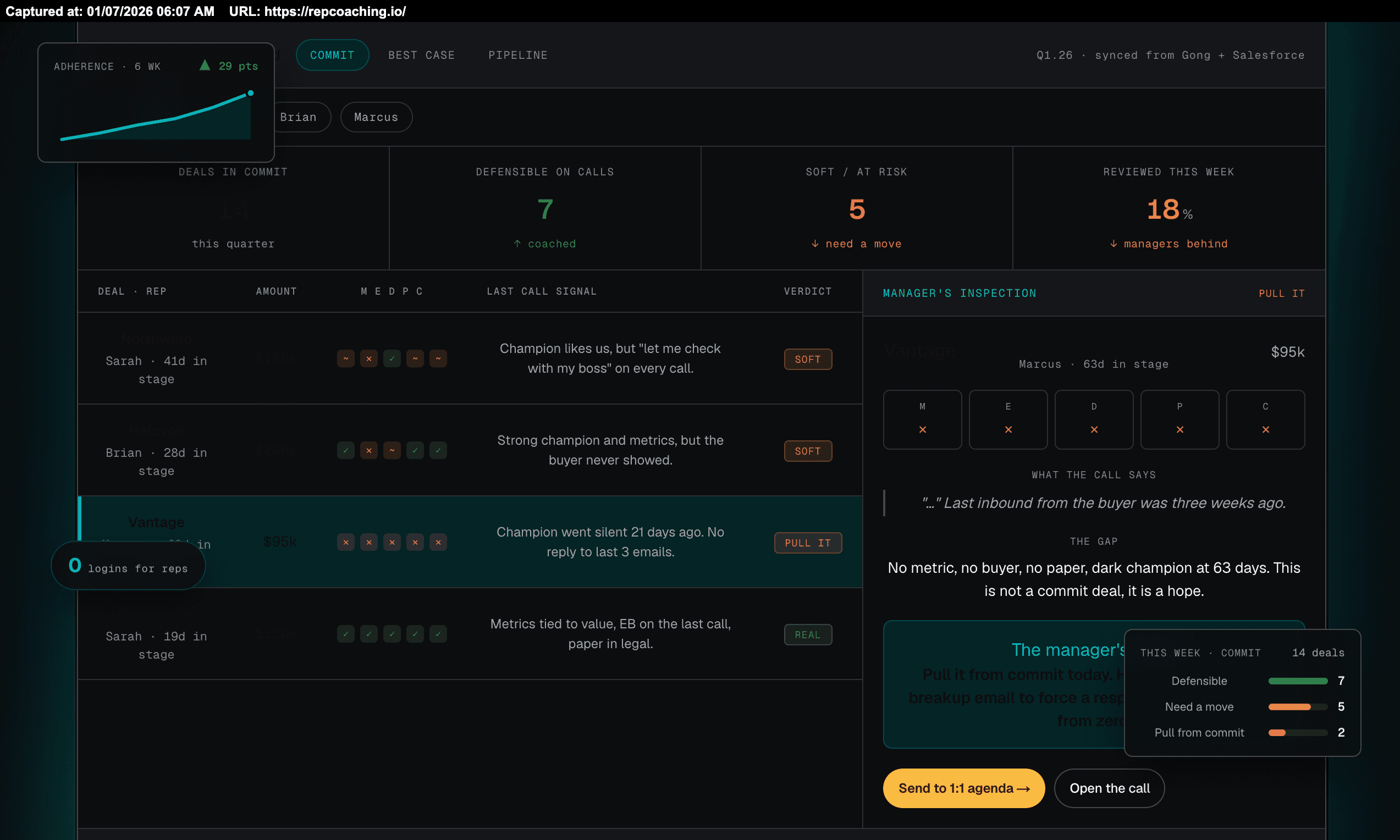Click middle X icon in Vantage row
Screen dimensions: 1400x840
[392, 541]
